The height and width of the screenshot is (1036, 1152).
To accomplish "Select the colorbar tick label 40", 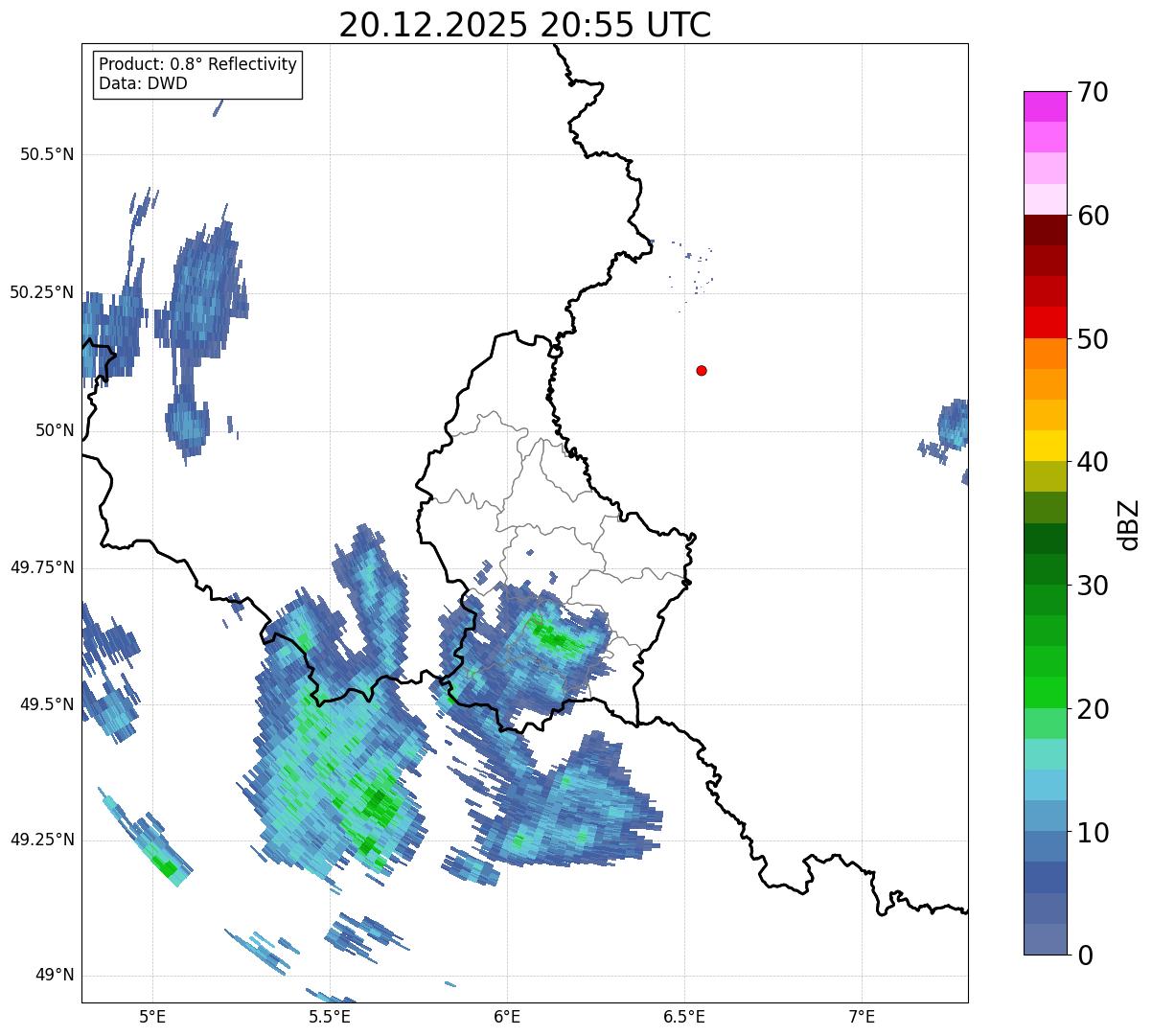I will tap(1093, 462).
